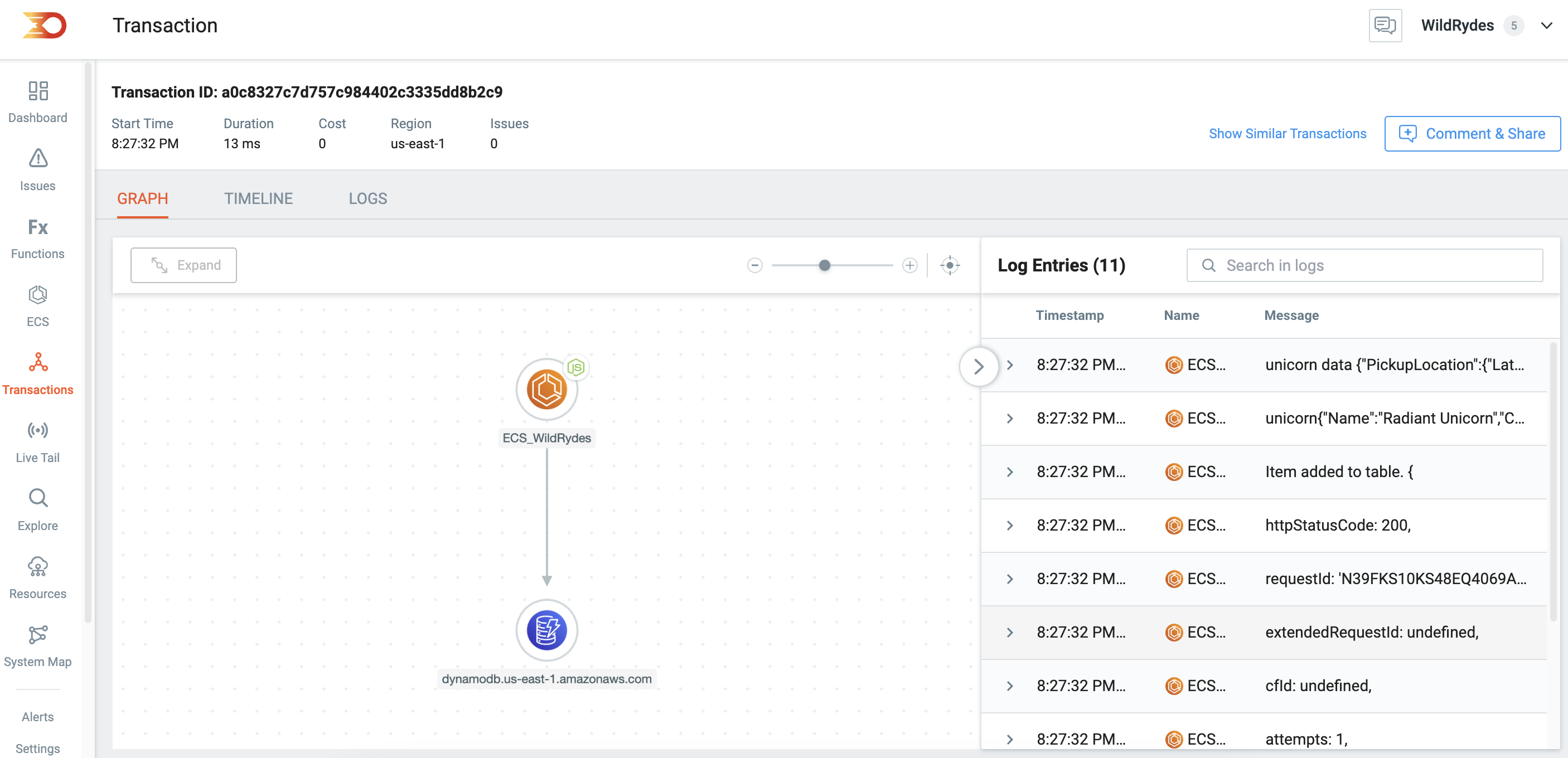Screen dimensions: 1568x758
Task: Click the zoom out minus icon
Action: tap(755, 265)
